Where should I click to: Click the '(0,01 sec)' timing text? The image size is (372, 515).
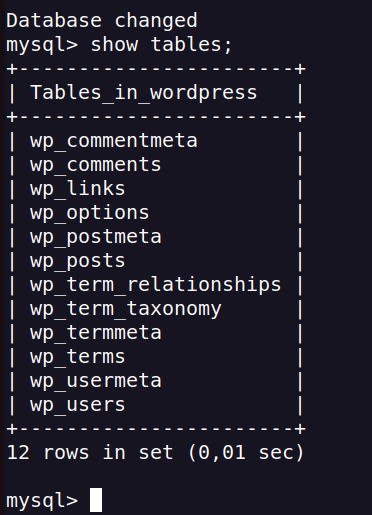(246, 453)
